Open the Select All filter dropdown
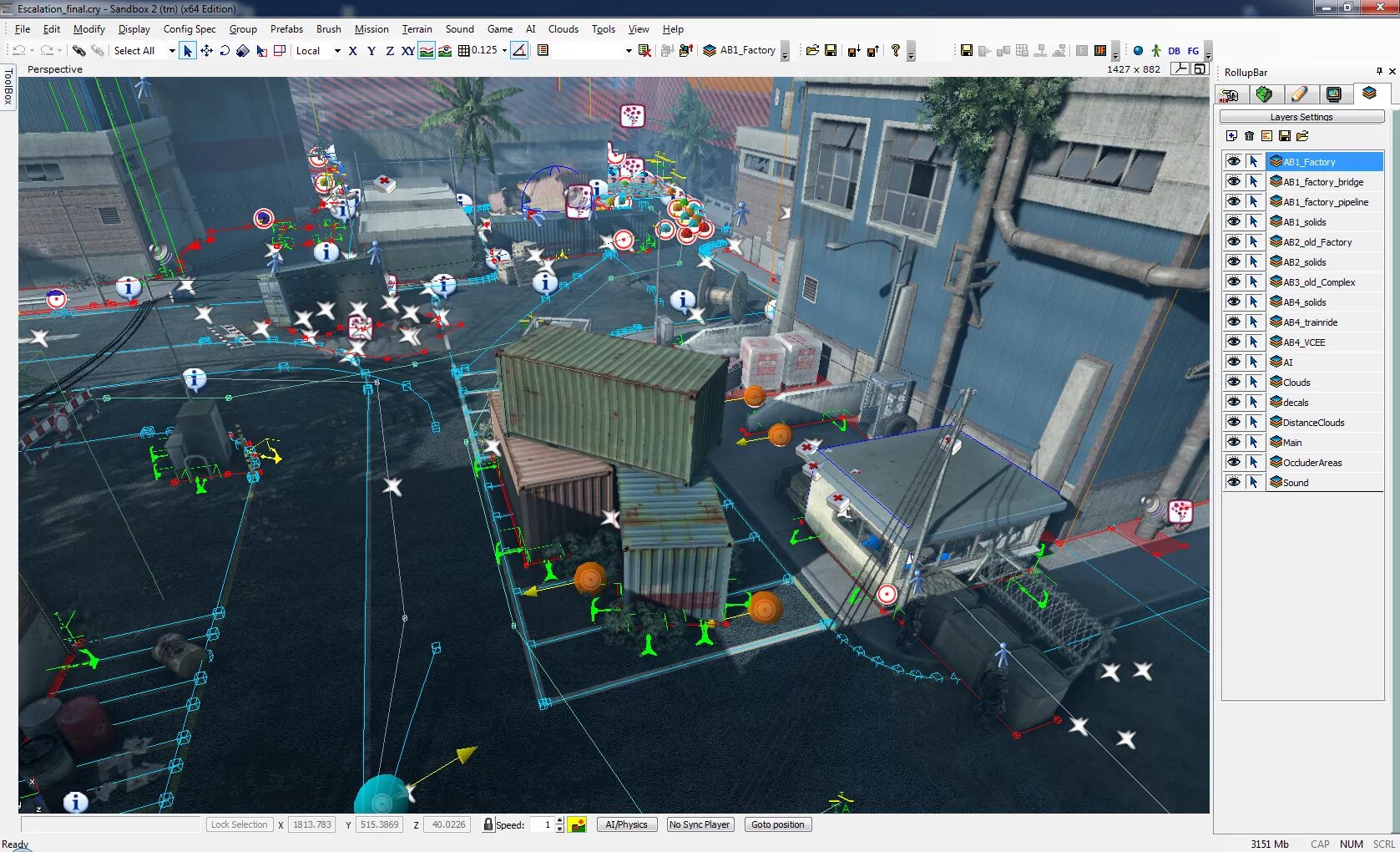Viewport: 1400px width, 852px height. (172, 50)
